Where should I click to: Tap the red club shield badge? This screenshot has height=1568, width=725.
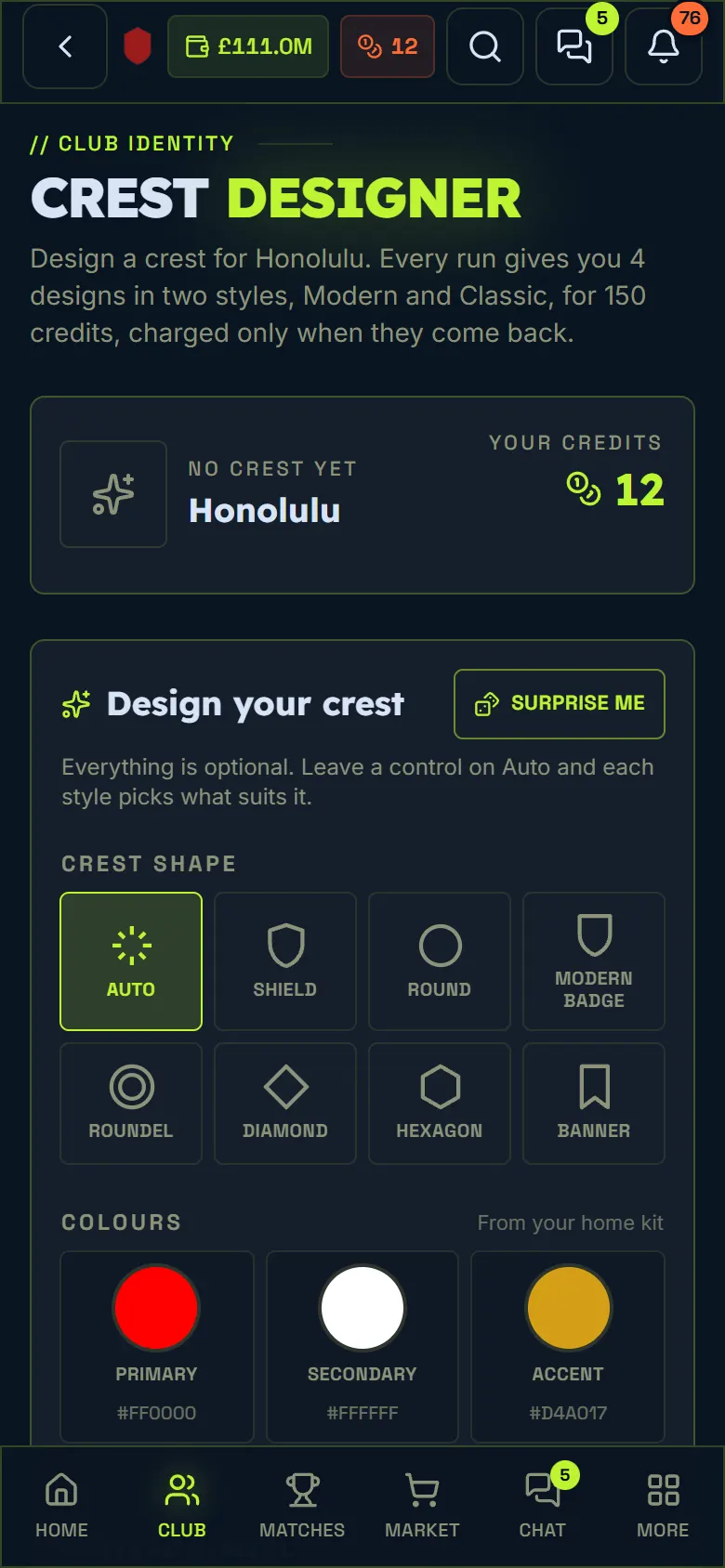click(x=138, y=46)
